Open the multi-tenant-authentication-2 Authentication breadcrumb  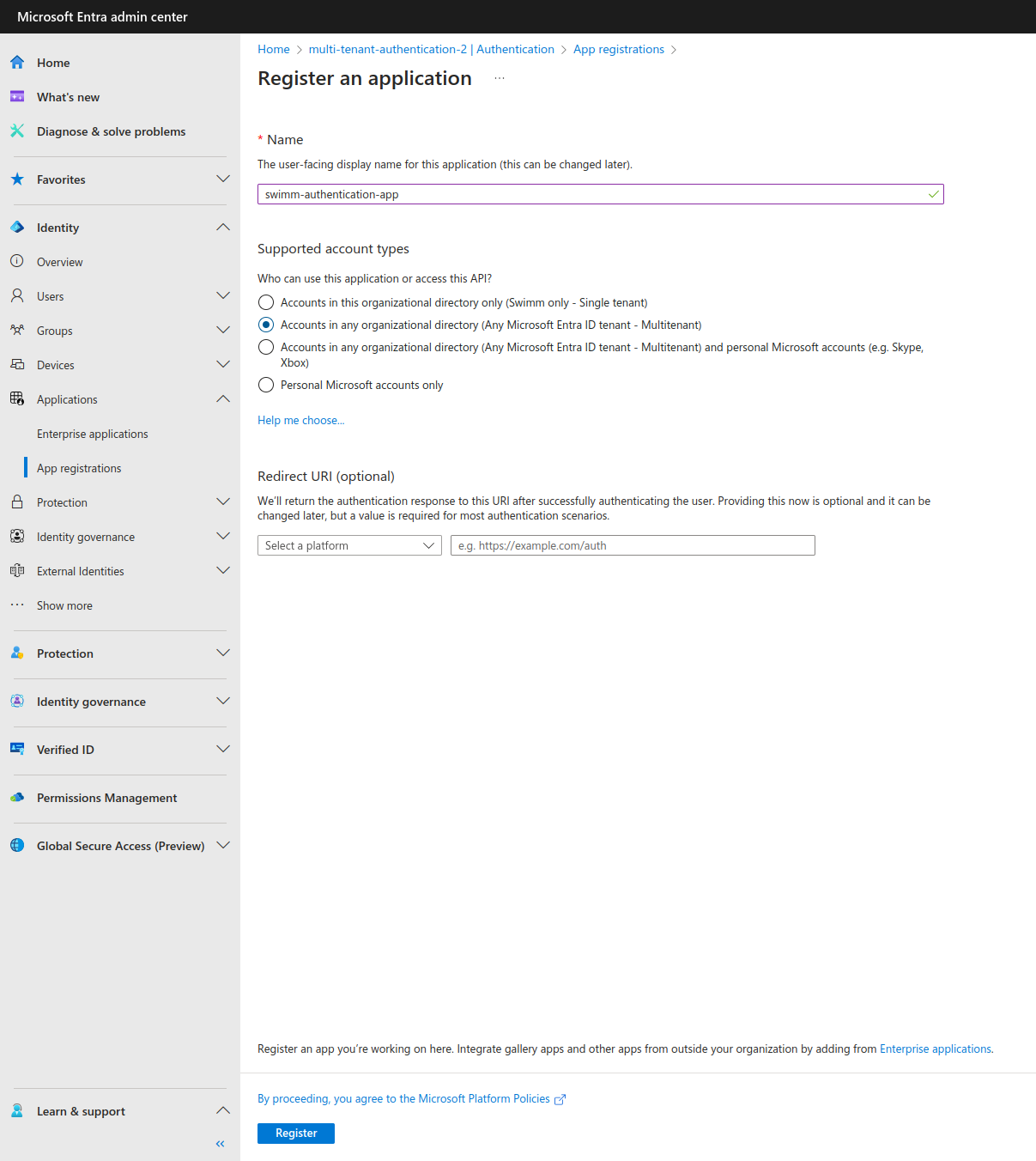pyautogui.click(x=432, y=49)
